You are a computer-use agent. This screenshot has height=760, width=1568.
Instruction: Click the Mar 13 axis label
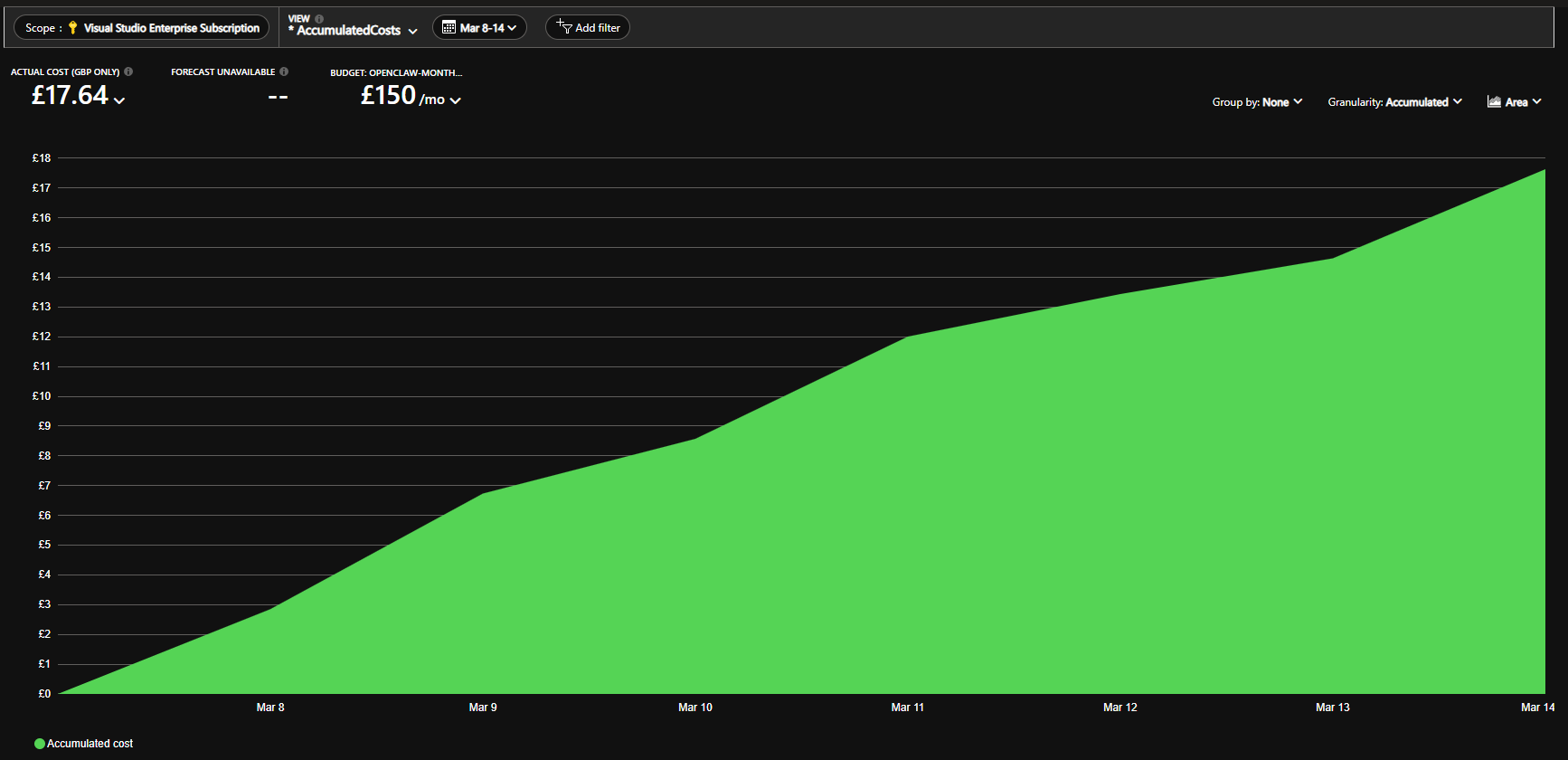[1333, 708]
